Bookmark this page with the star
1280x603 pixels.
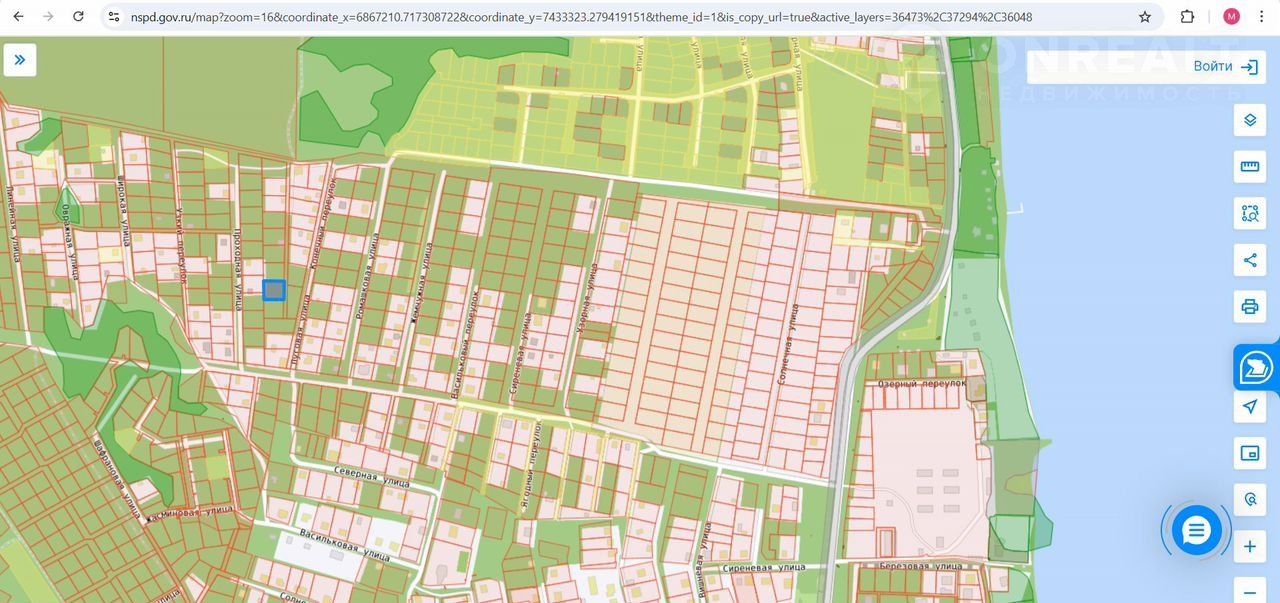point(1144,17)
